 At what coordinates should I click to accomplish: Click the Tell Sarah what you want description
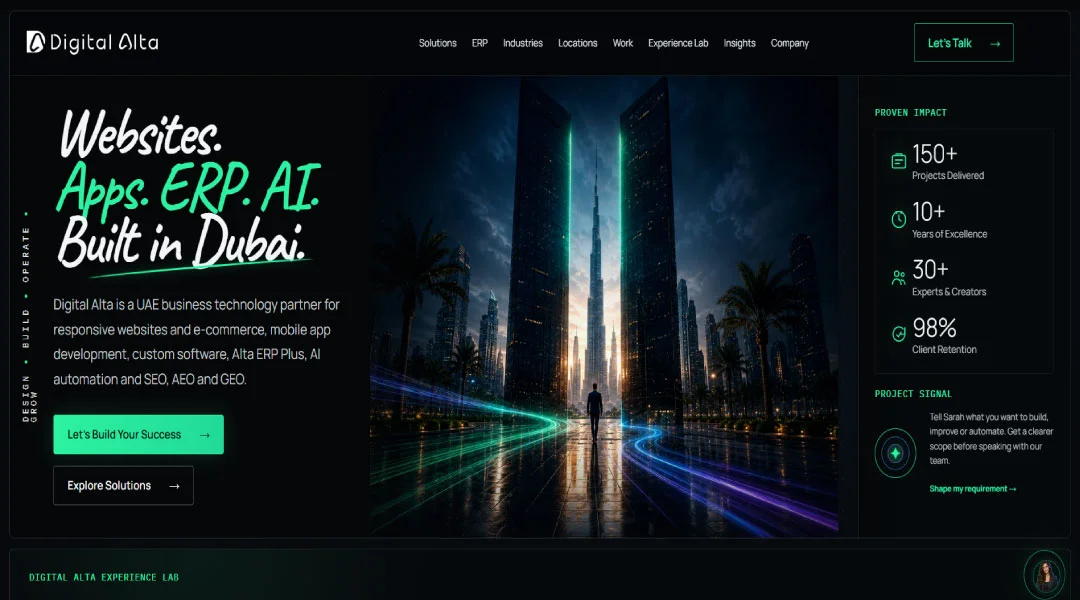click(x=991, y=439)
